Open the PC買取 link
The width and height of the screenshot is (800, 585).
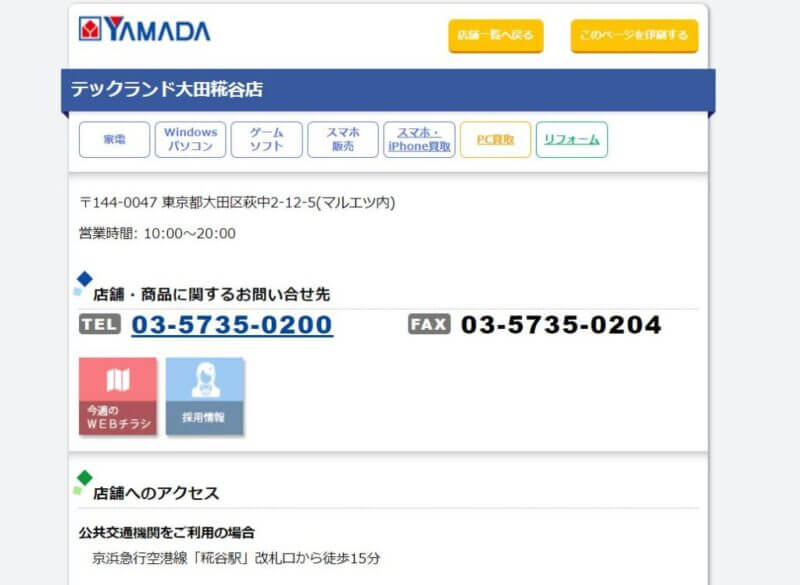click(495, 139)
